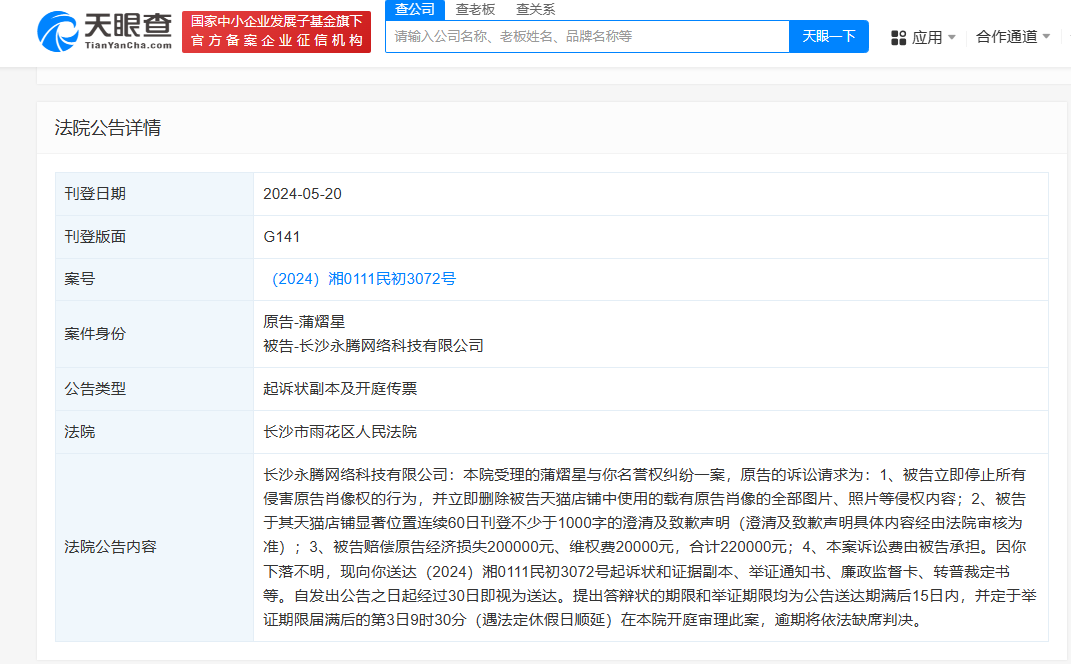Click the 天眼一下 search button
Viewport: 1071px width, 664px height.
[828, 36]
